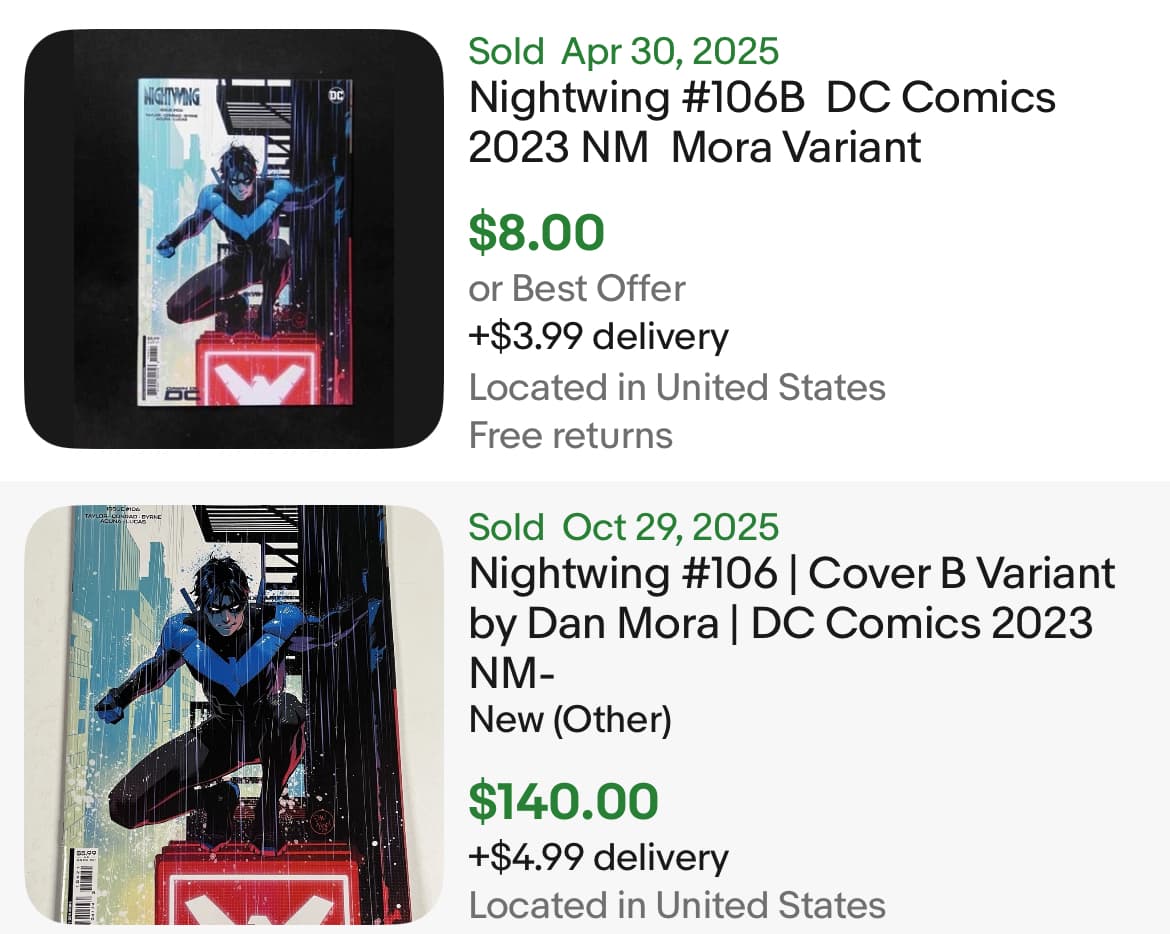Click the 'New (Other)' condition label
The width and height of the screenshot is (1170, 934).
click(x=570, y=720)
